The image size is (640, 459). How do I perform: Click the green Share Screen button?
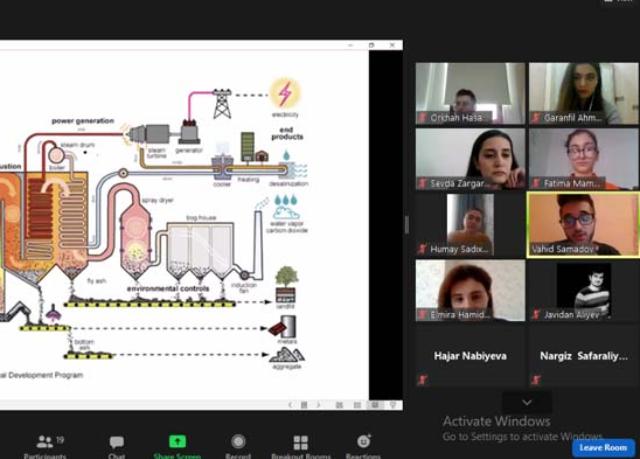pyautogui.click(x=177, y=446)
